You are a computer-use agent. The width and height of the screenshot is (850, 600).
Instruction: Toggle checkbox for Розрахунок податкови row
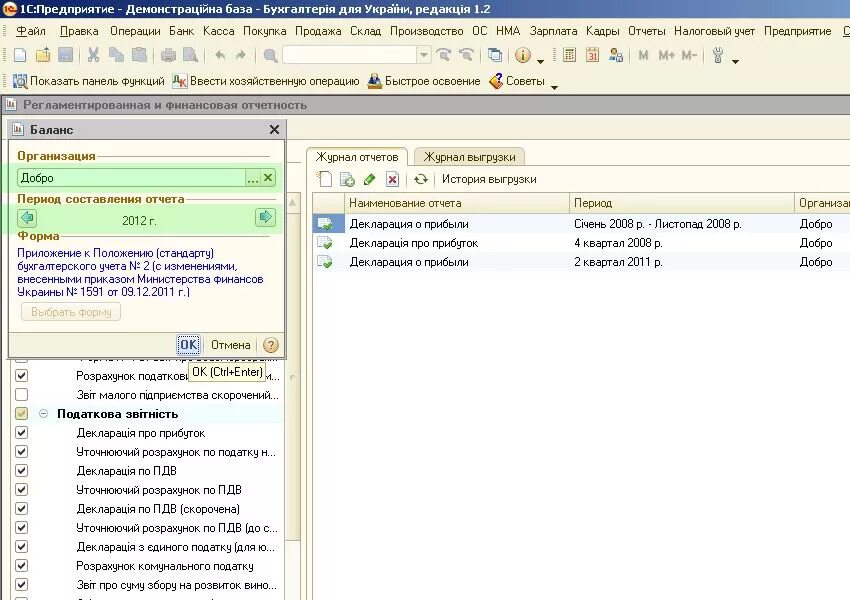click(x=21, y=375)
